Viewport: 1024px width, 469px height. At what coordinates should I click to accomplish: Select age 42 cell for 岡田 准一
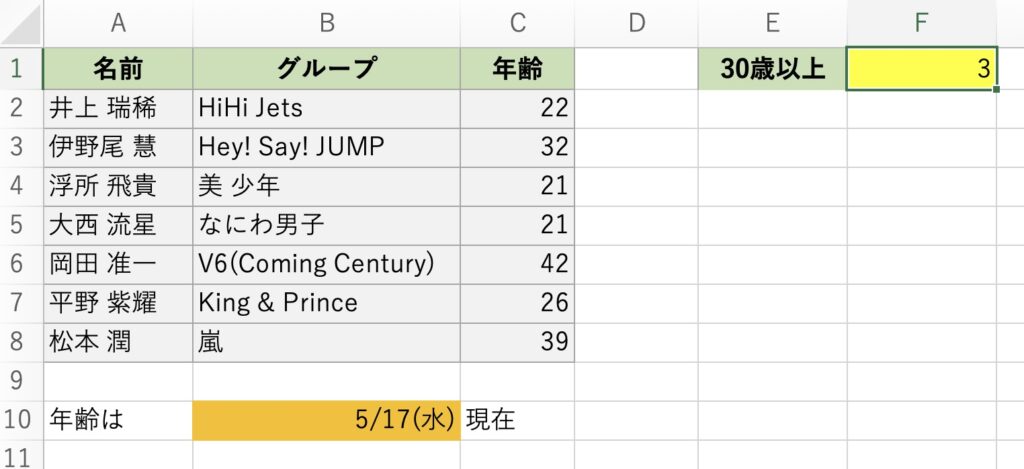click(517, 264)
